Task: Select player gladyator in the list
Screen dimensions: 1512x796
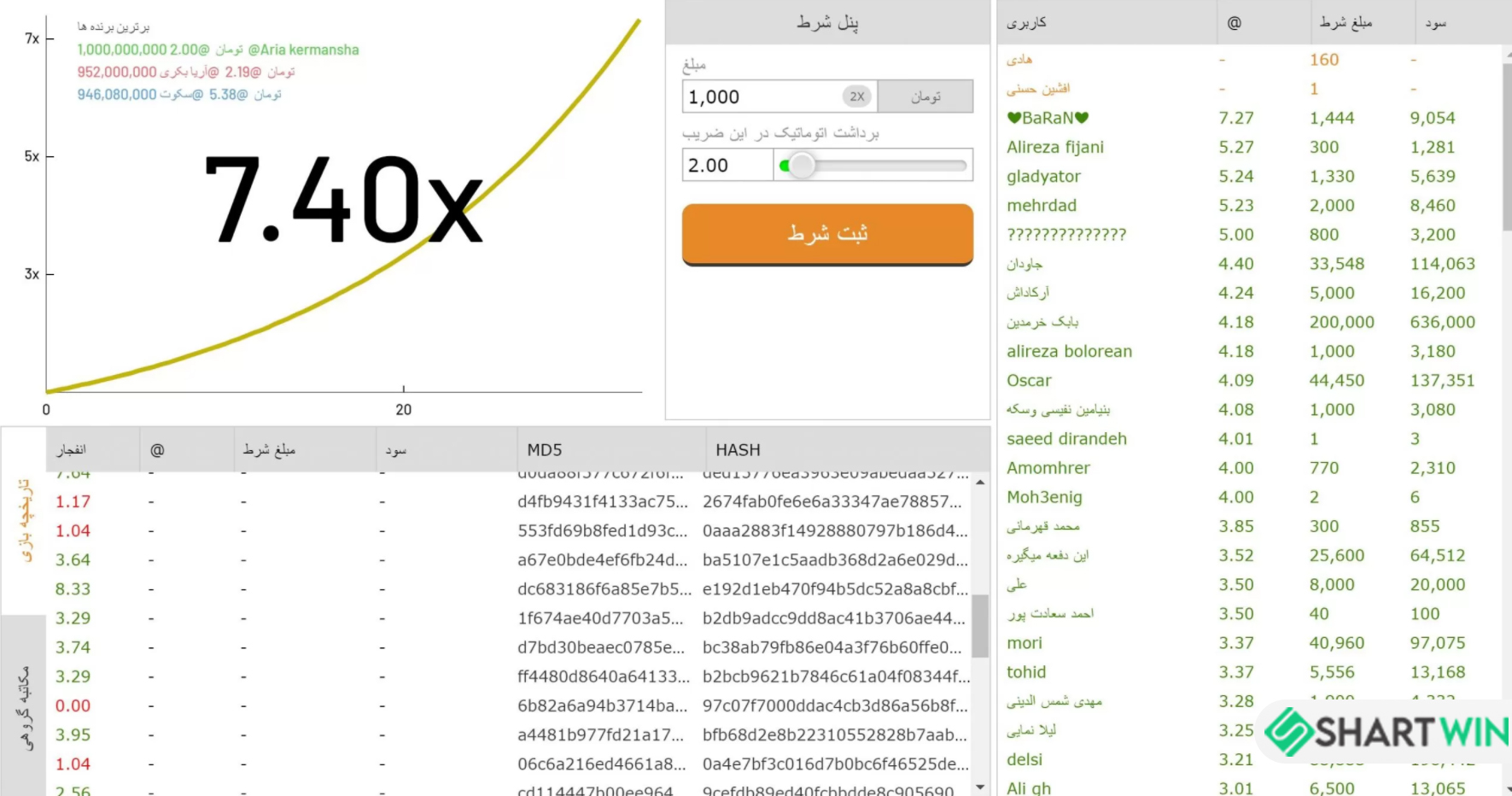Action: tap(1044, 176)
